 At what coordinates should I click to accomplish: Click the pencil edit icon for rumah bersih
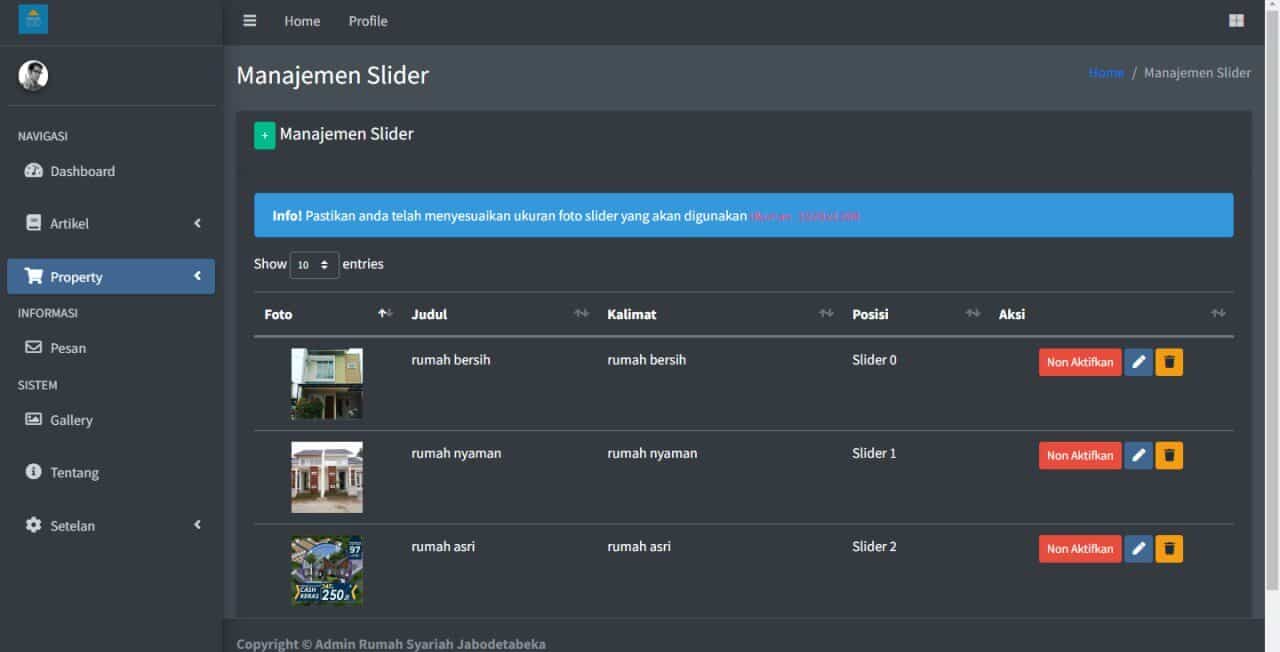click(1138, 362)
